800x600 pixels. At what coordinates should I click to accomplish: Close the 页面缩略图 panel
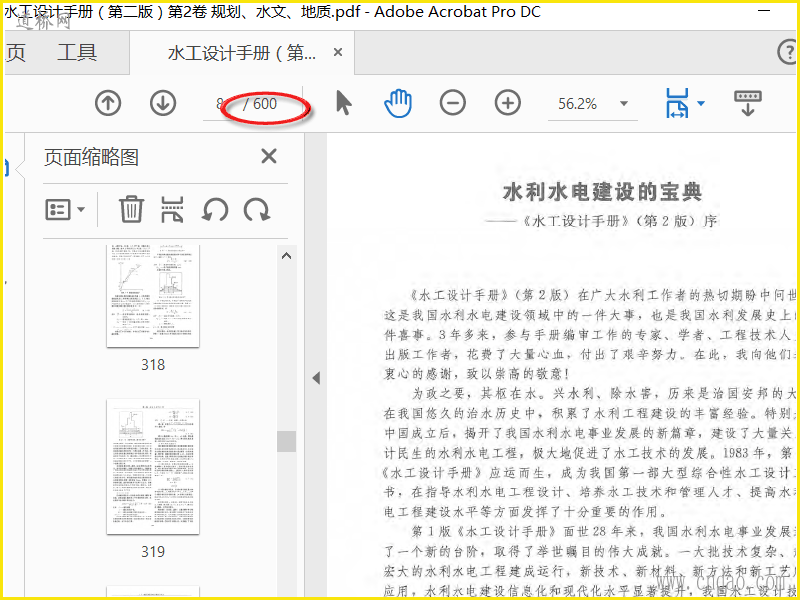(269, 156)
